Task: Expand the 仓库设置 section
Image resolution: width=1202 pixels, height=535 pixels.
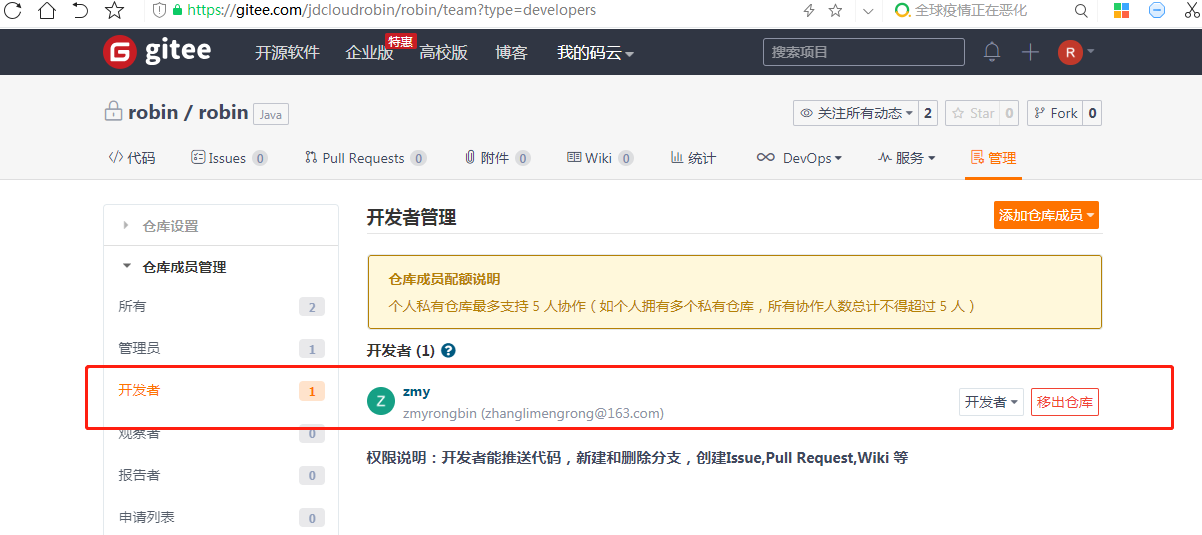Action: click(221, 226)
